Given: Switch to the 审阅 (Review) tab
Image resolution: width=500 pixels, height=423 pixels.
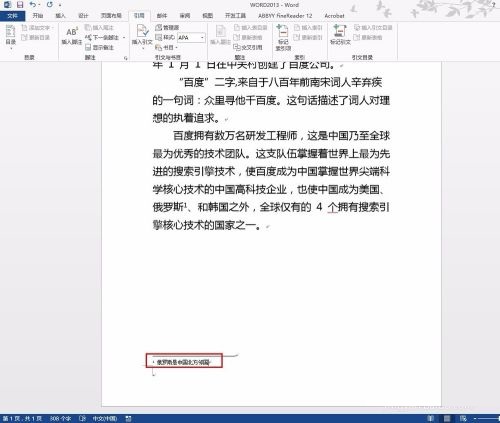Looking at the screenshot, I should (x=185, y=16).
